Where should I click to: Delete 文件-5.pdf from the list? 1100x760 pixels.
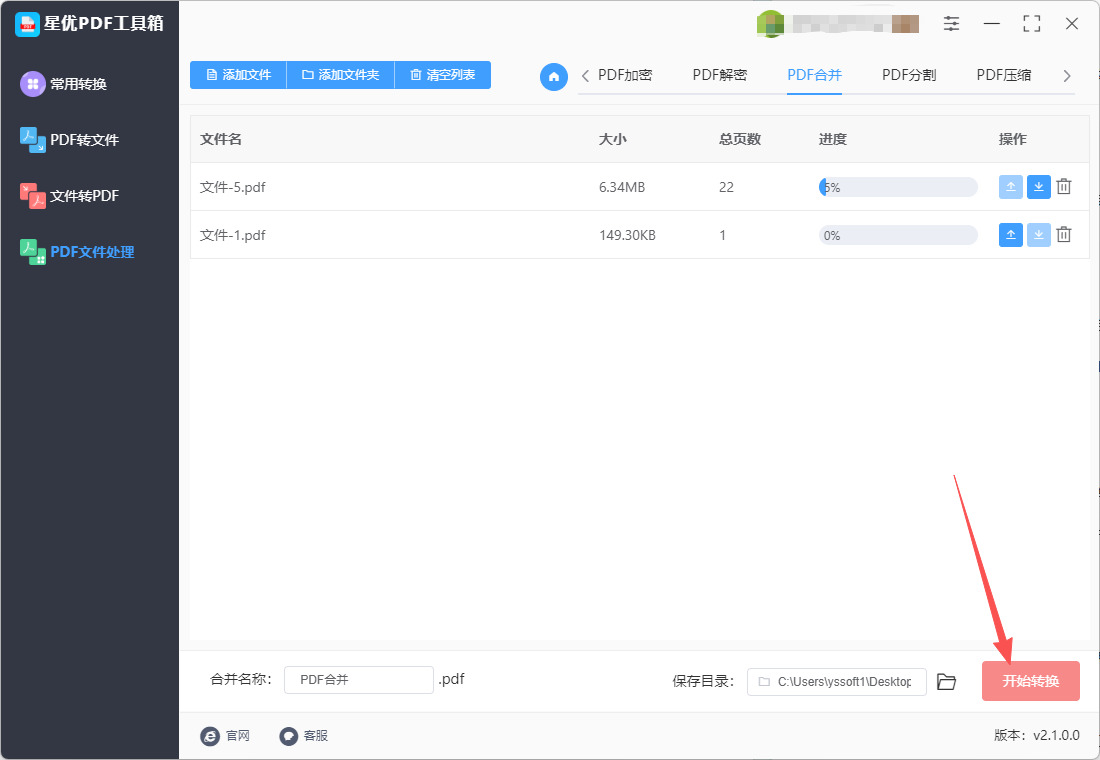[1064, 187]
